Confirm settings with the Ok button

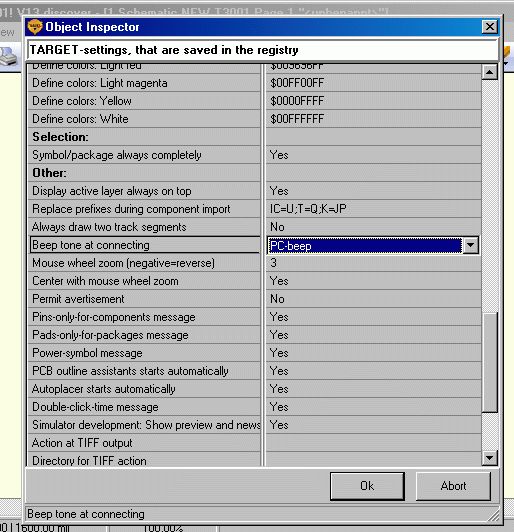pyautogui.click(x=367, y=486)
